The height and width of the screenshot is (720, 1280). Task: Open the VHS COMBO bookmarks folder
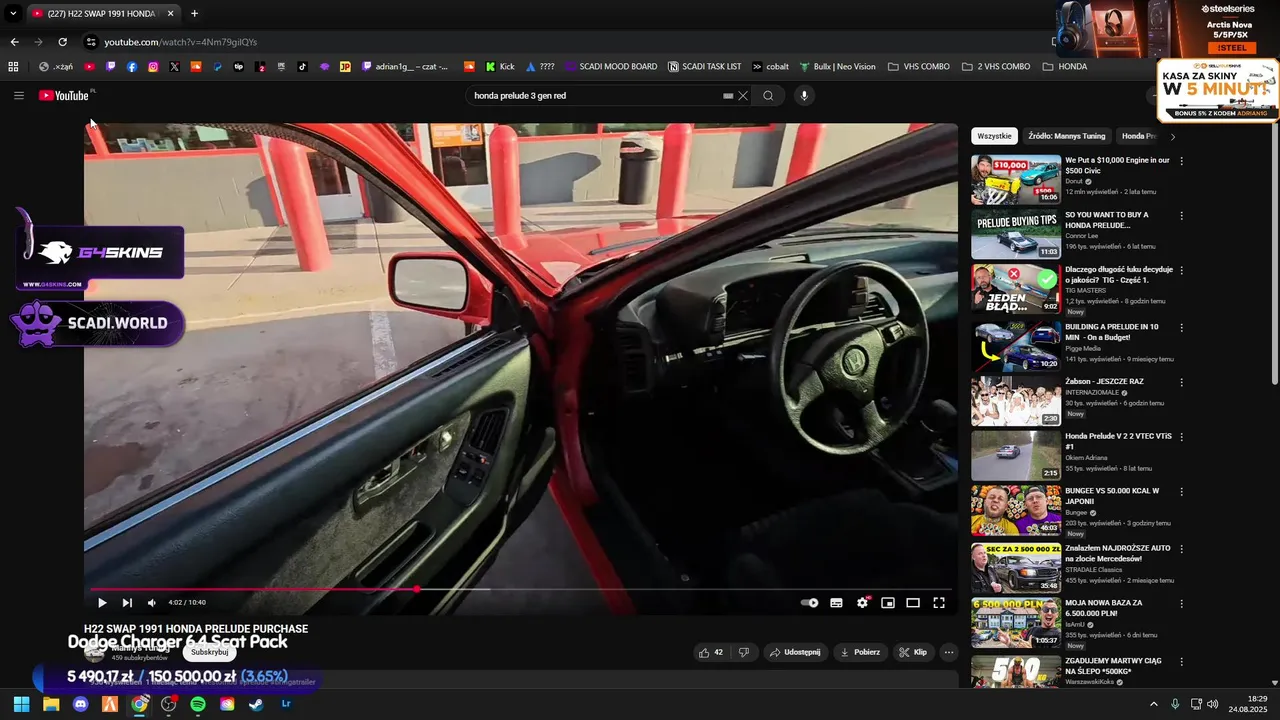[919, 67]
